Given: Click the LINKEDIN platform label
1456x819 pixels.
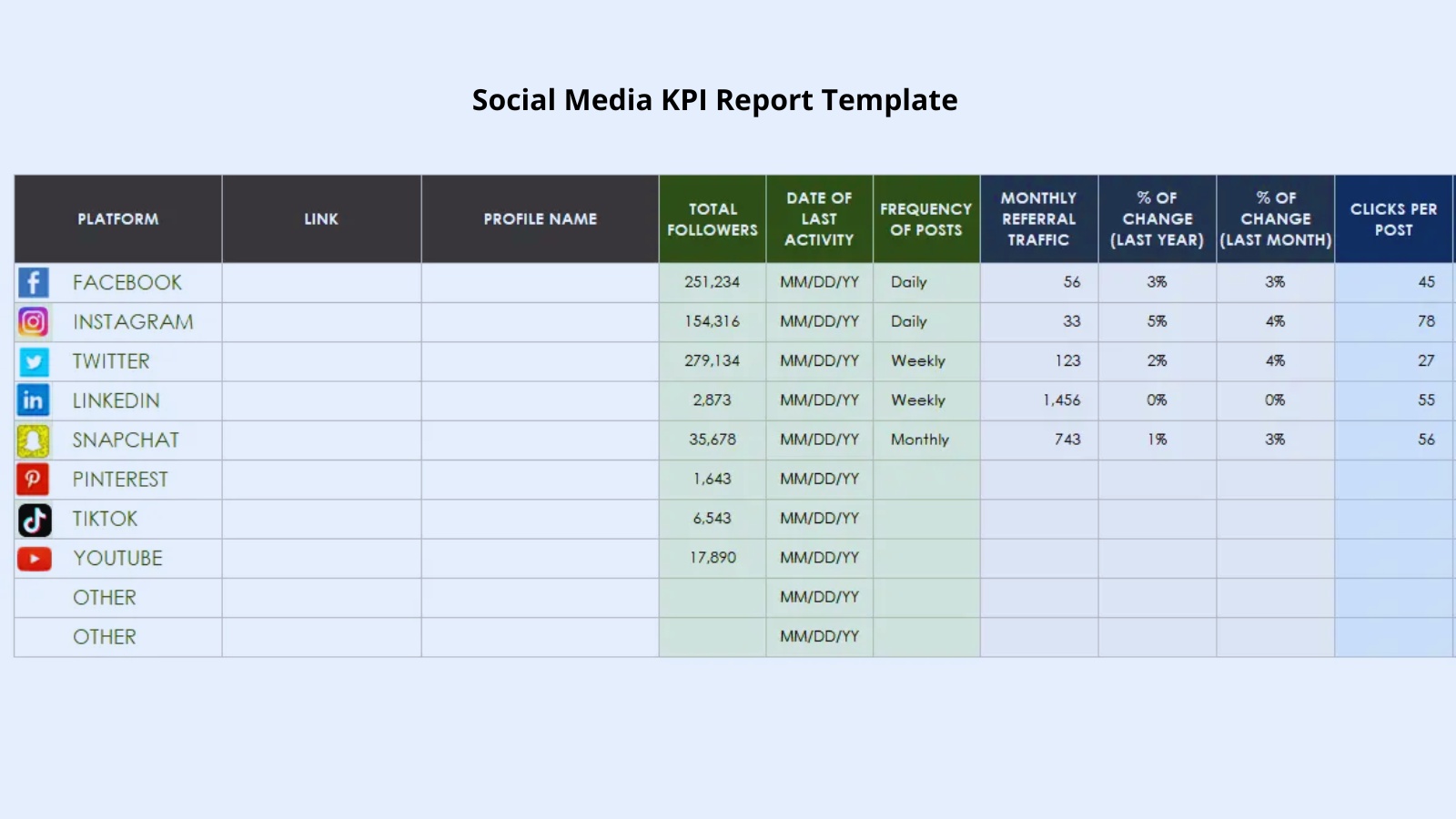Looking at the screenshot, I should (116, 400).
